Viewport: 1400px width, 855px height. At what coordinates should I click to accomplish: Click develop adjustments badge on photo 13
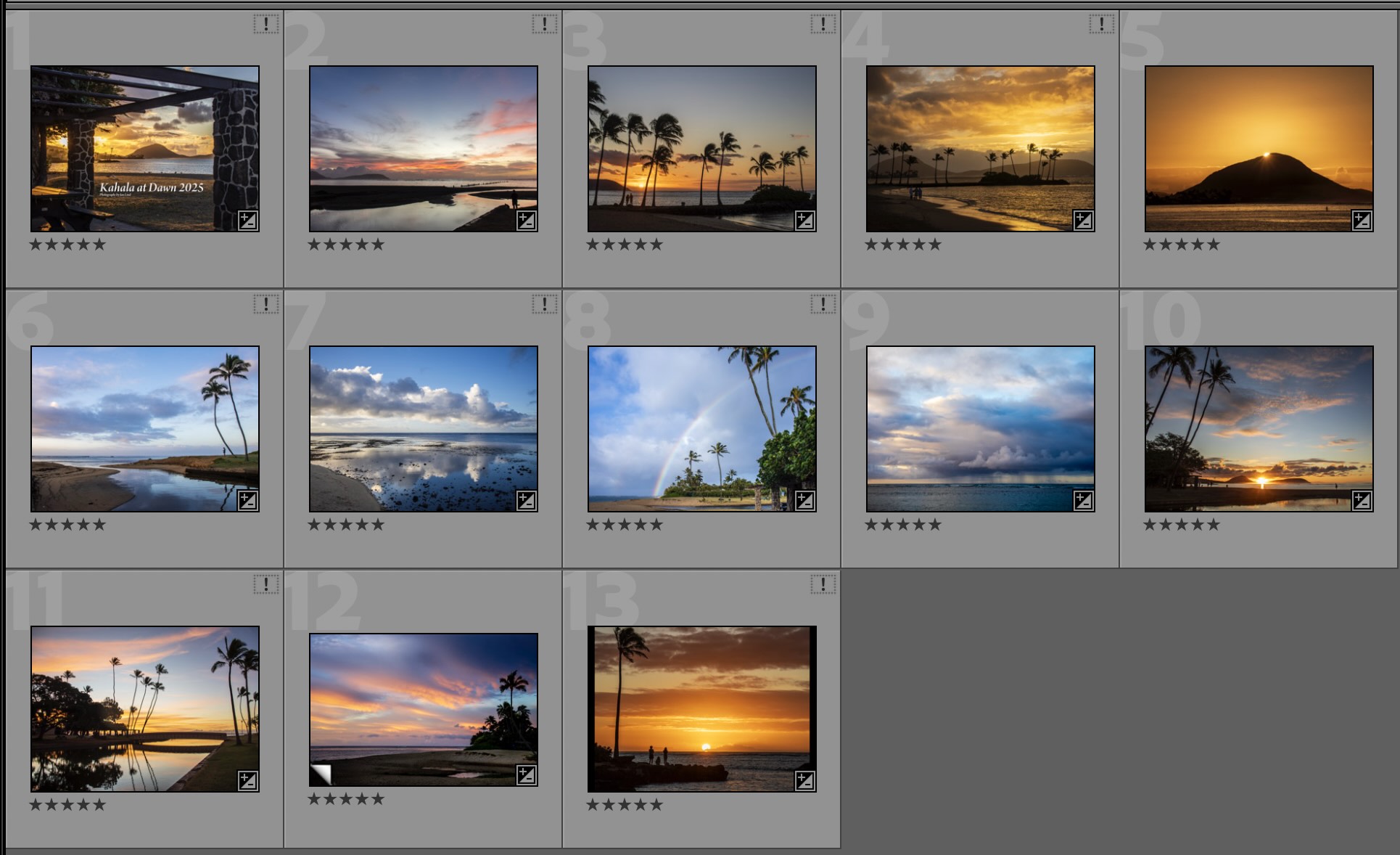[x=804, y=781]
